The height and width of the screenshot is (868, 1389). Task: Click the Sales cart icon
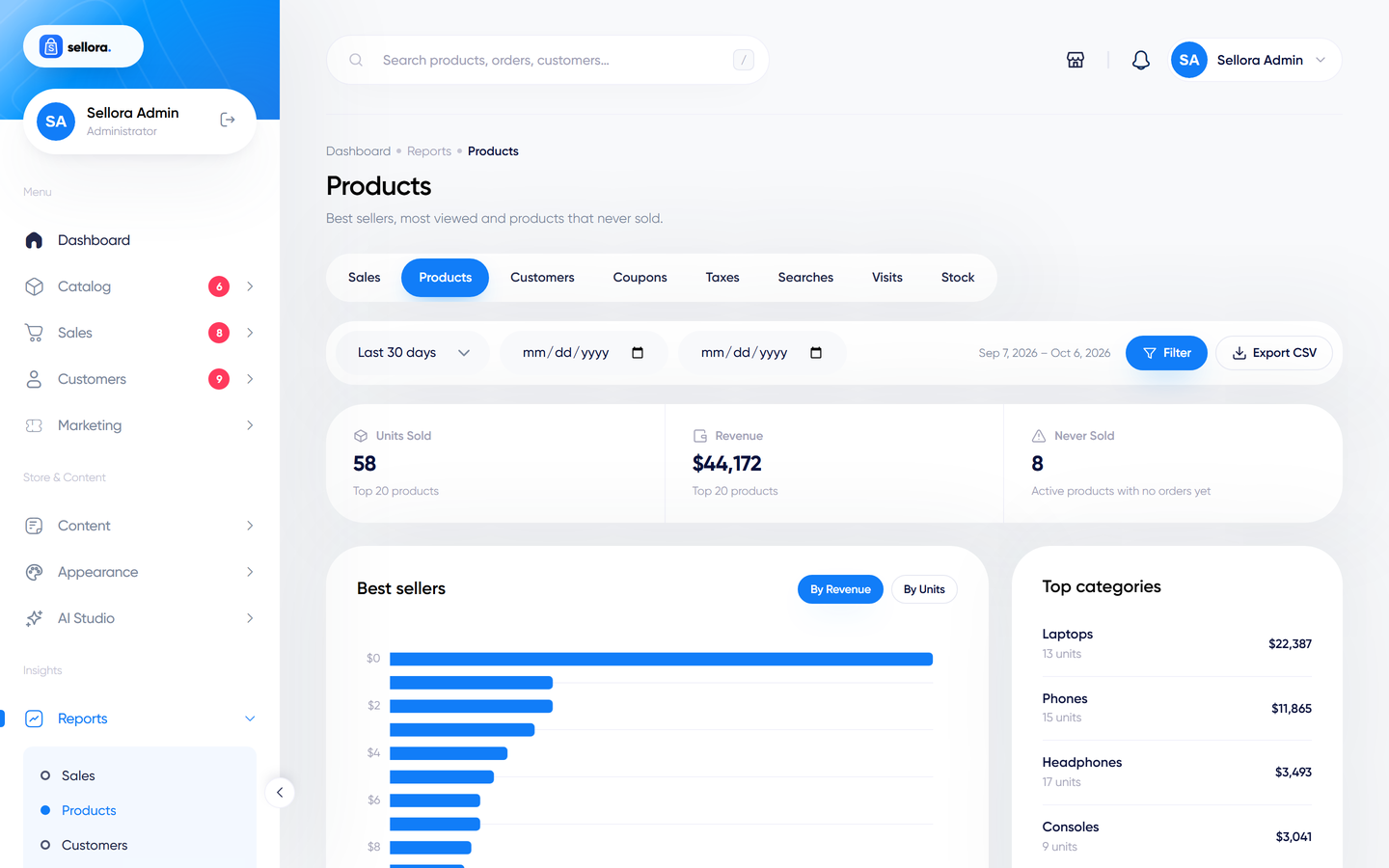(34, 333)
